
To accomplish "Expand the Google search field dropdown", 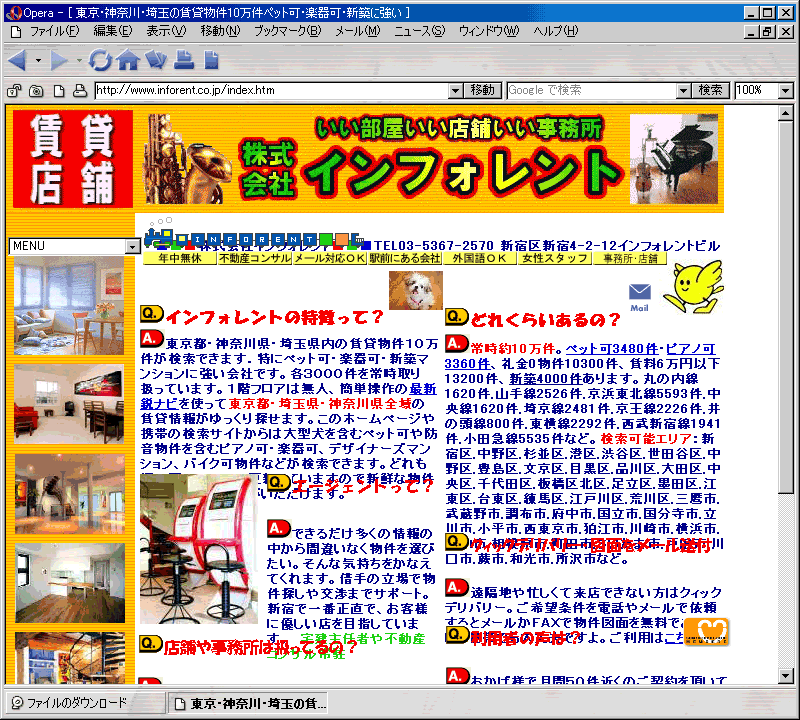I will pos(683,91).
